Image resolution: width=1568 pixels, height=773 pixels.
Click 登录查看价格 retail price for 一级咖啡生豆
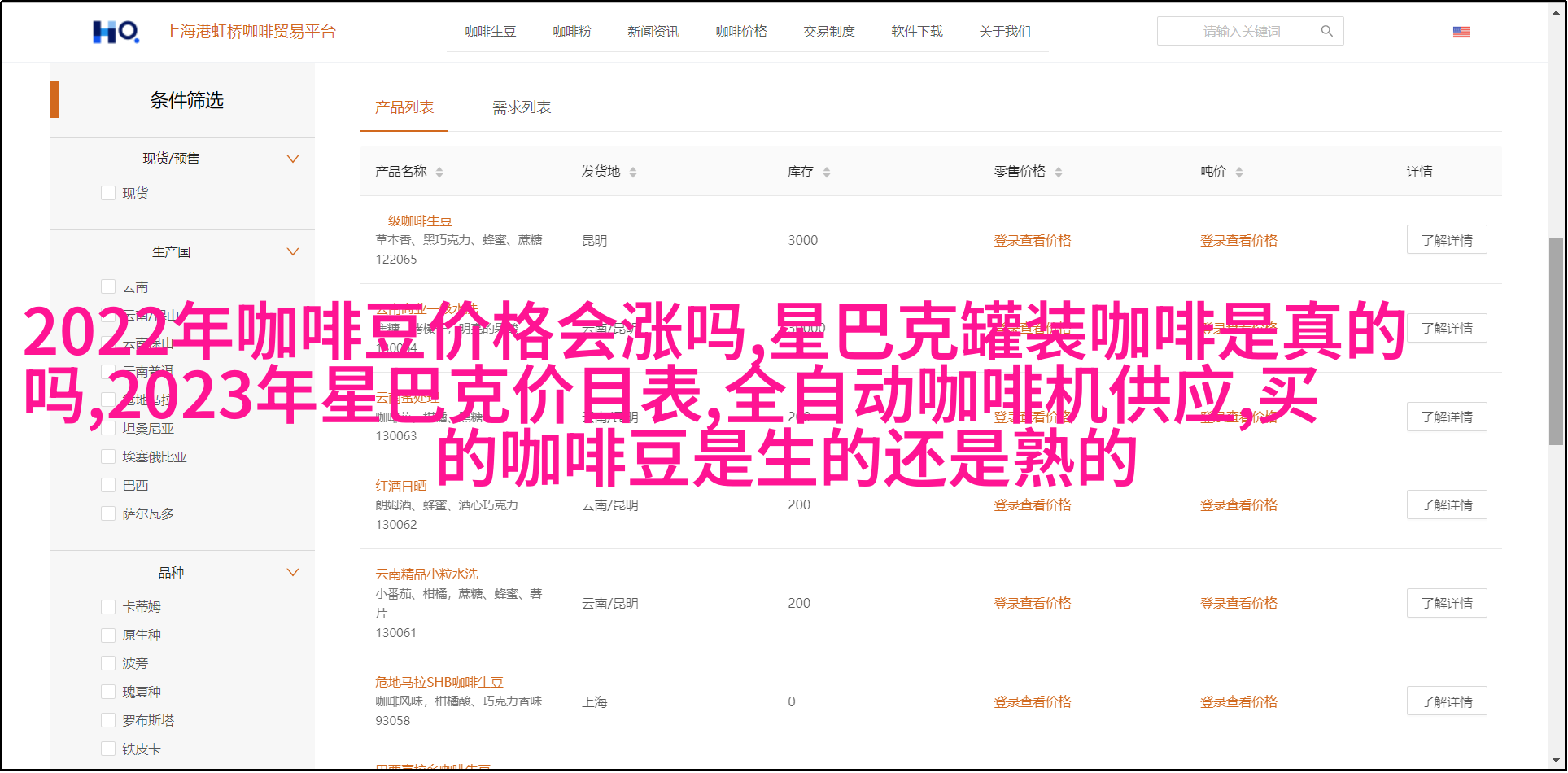[x=1033, y=241]
